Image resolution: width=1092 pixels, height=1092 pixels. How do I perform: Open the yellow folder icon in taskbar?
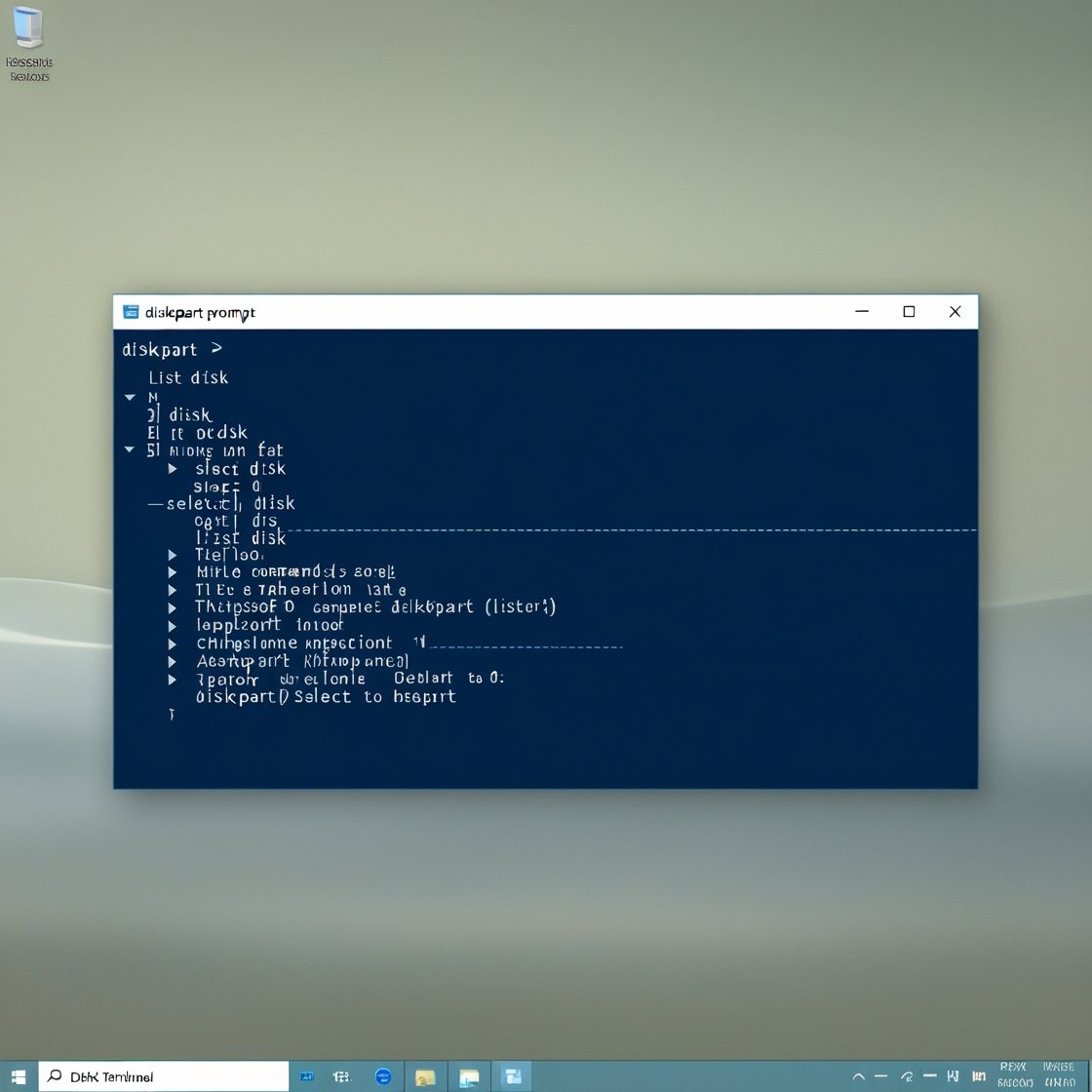[425, 1076]
